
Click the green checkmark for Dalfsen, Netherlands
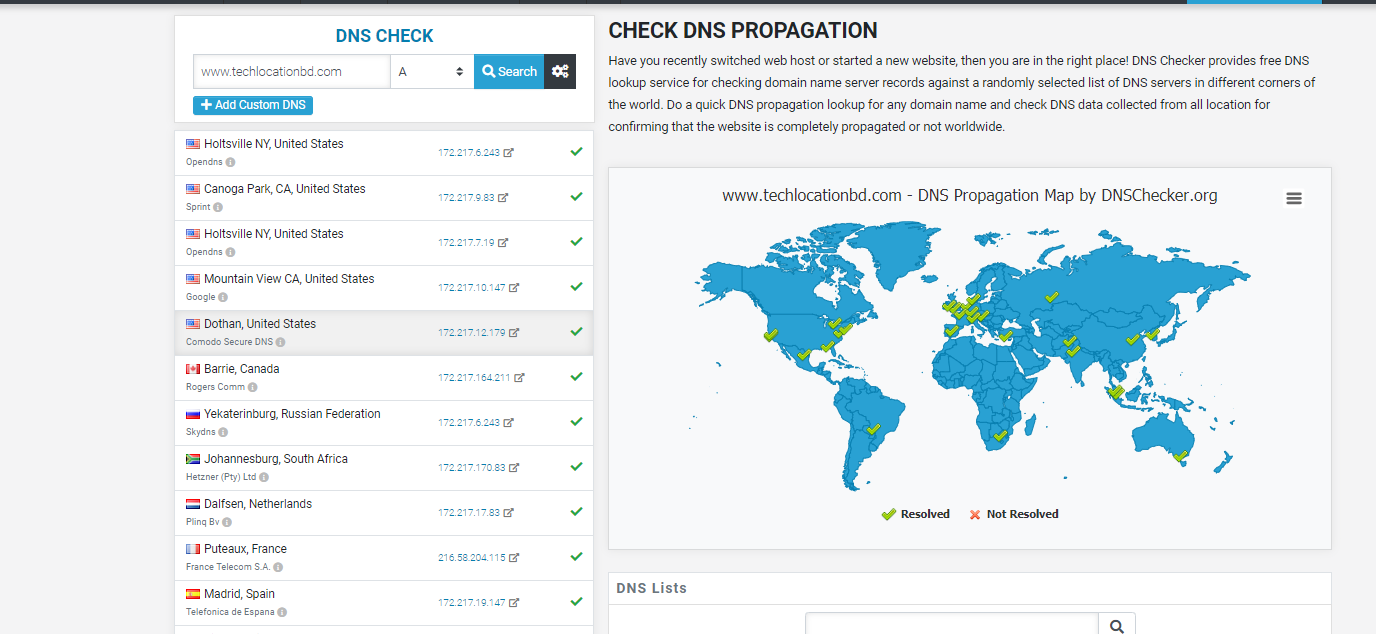(576, 511)
